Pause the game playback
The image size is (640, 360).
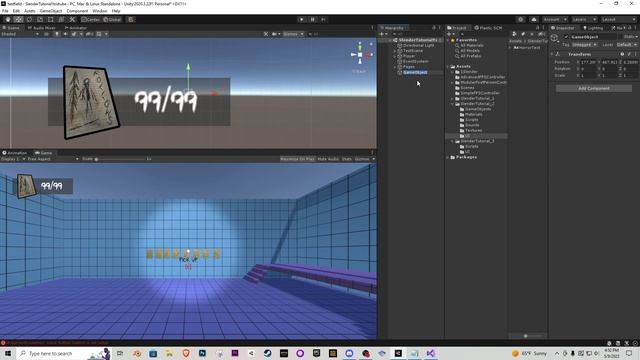click(x=313, y=19)
